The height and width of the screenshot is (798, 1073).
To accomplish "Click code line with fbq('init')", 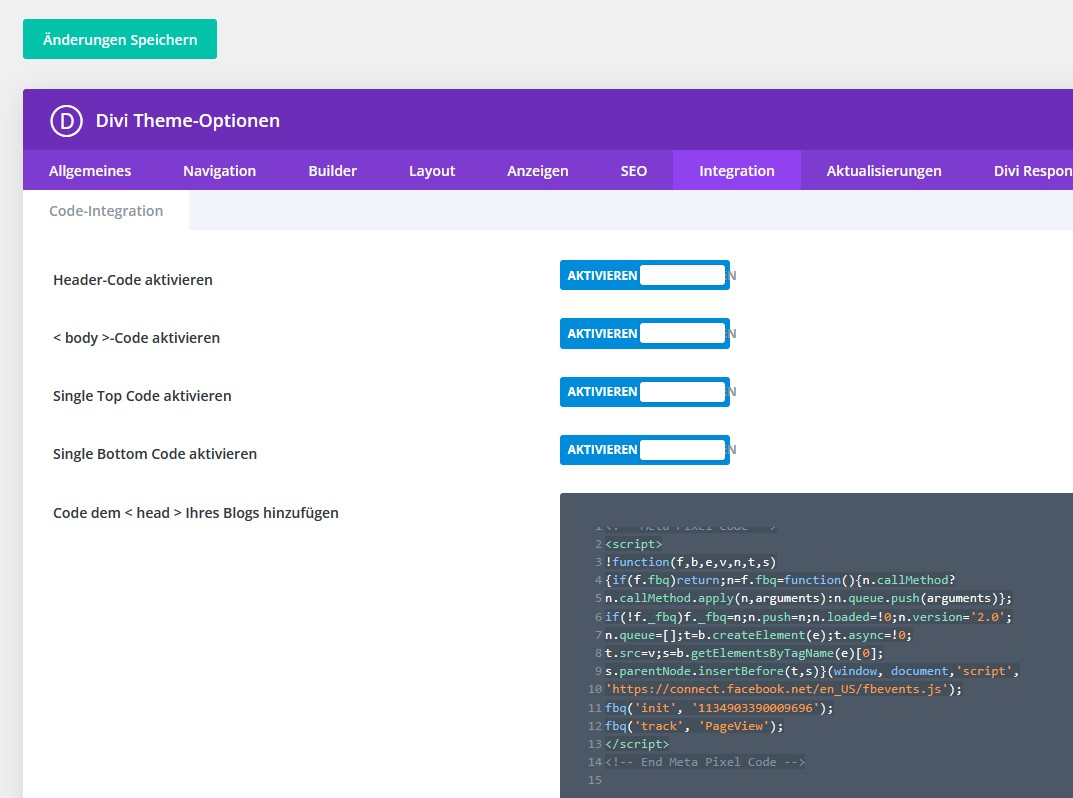I will tap(719, 708).
